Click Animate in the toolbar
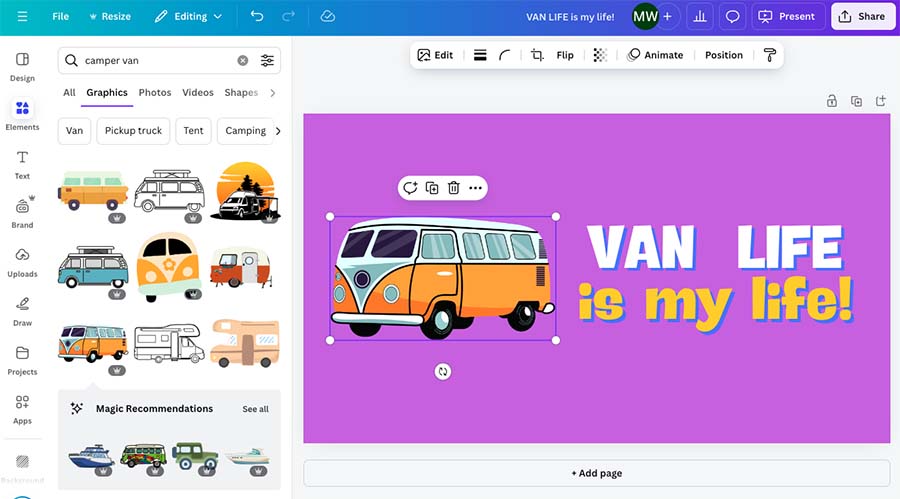 [655, 55]
